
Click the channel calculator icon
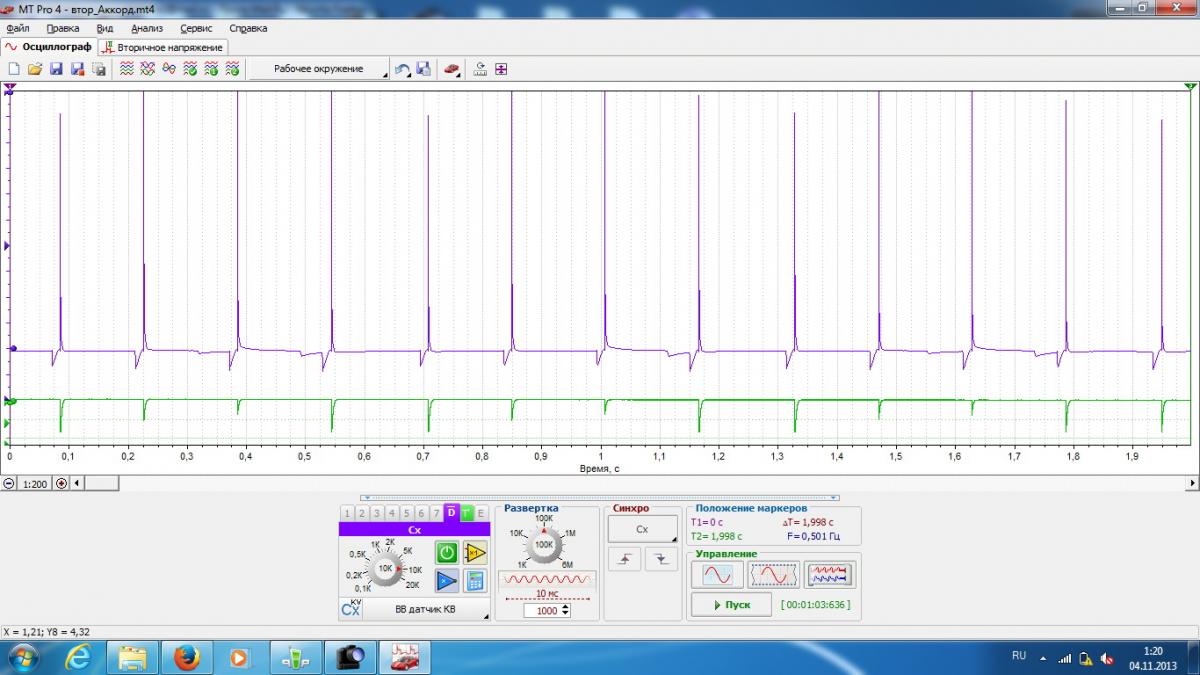click(x=475, y=580)
